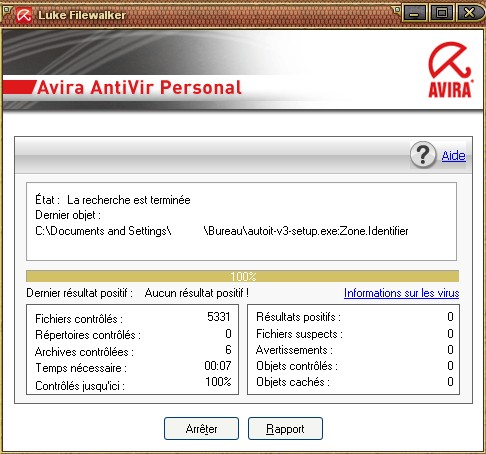
Task: Click the Objets contrôlés label
Action: tap(297, 366)
